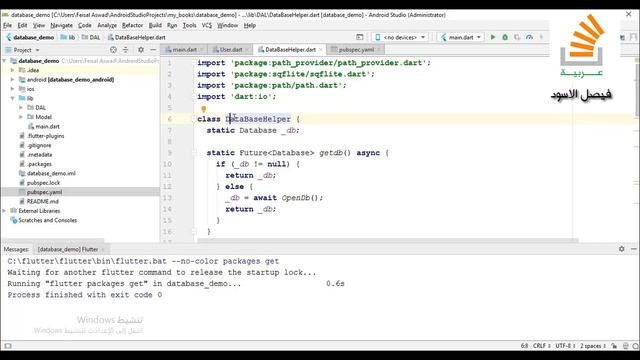
Task: Fold the class DataBaseHelper code block
Action: pos(194,119)
